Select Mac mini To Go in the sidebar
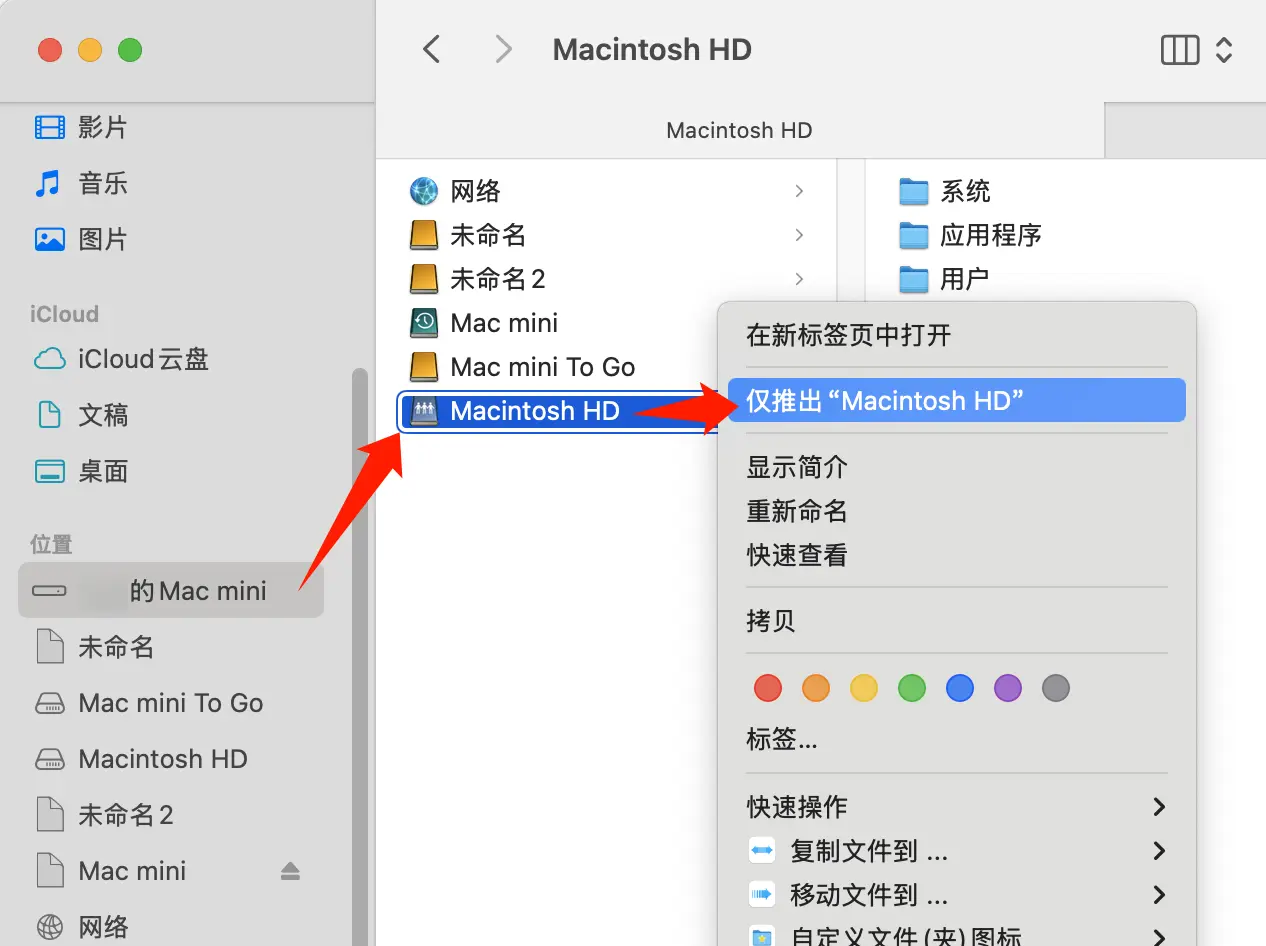The width and height of the screenshot is (1266, 946). [x=148, y=703]
